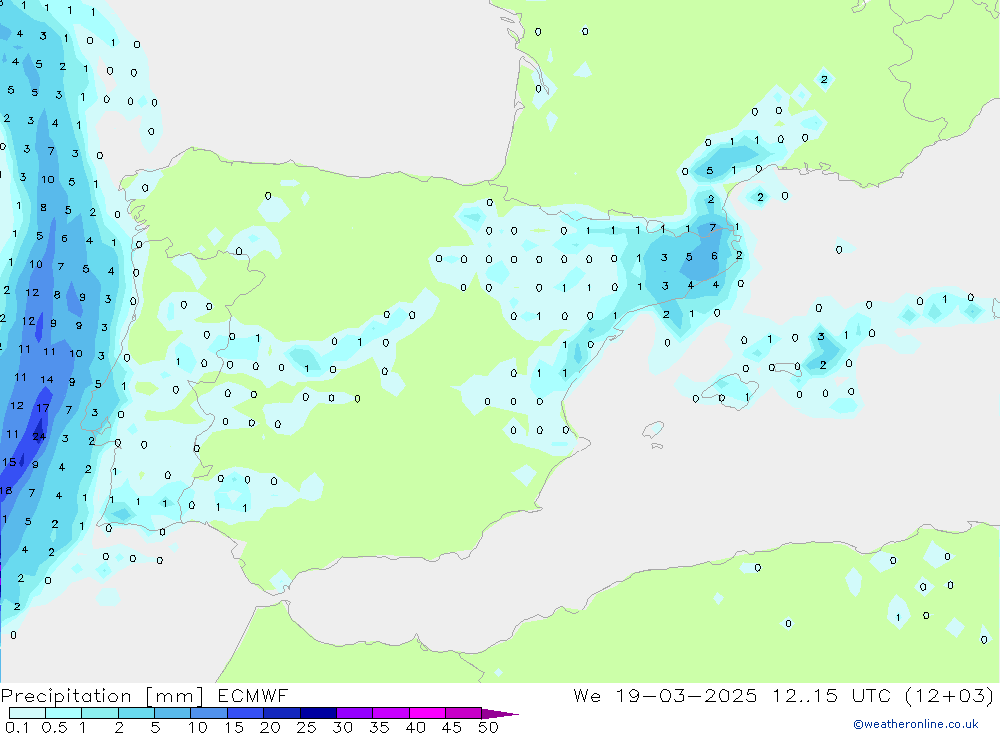This screenshot has height=733, width=1000.
Task: Click the 40–45 mm magenta legend swatch
Action: click(x=427, y=713)
